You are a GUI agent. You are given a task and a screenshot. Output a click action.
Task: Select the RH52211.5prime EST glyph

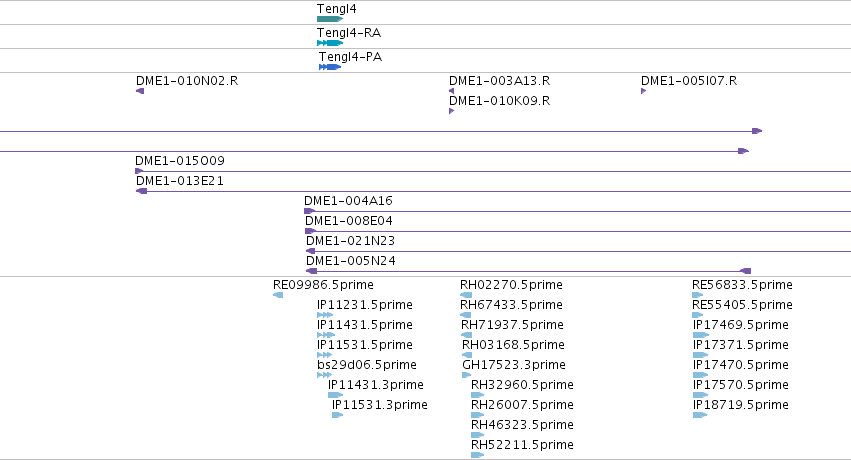[x=477, y=455]
